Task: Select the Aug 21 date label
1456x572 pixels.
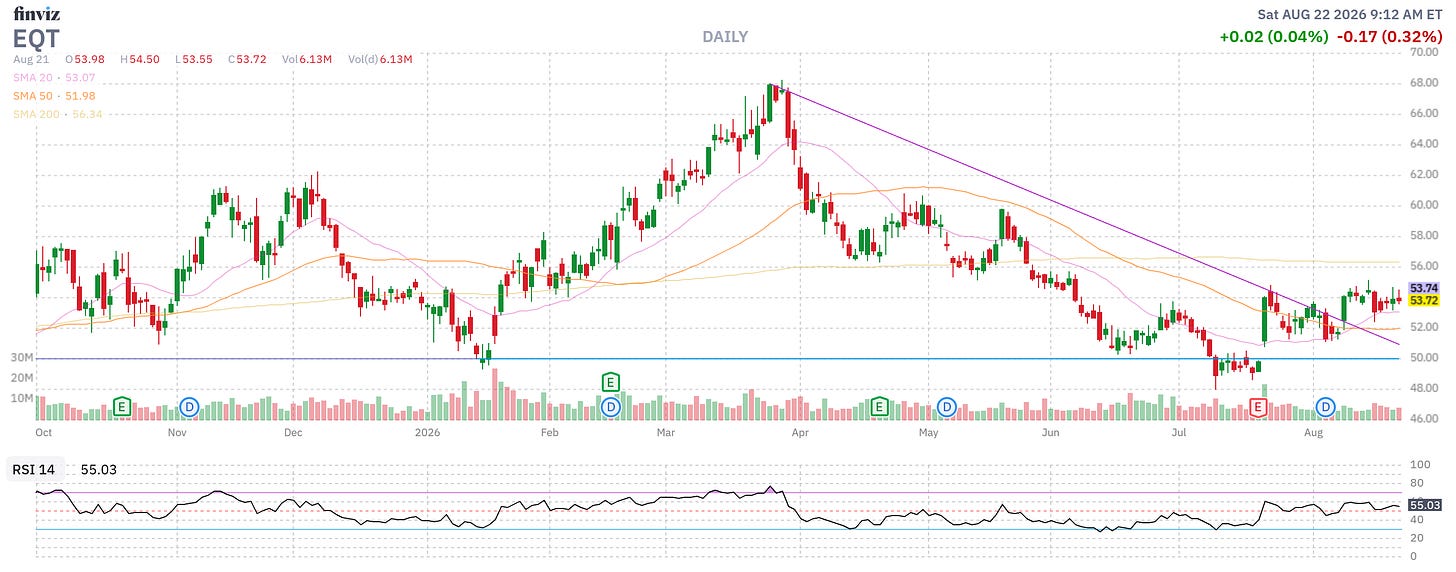Action: (29, 59)
